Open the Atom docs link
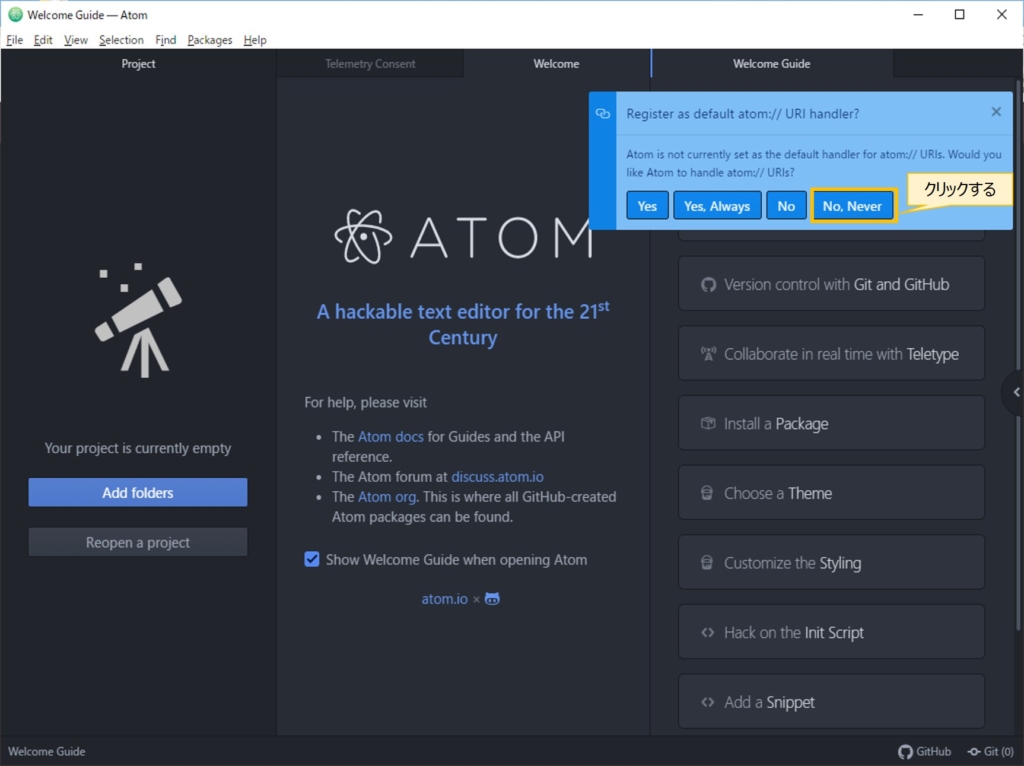 click(x=391, y=436)
